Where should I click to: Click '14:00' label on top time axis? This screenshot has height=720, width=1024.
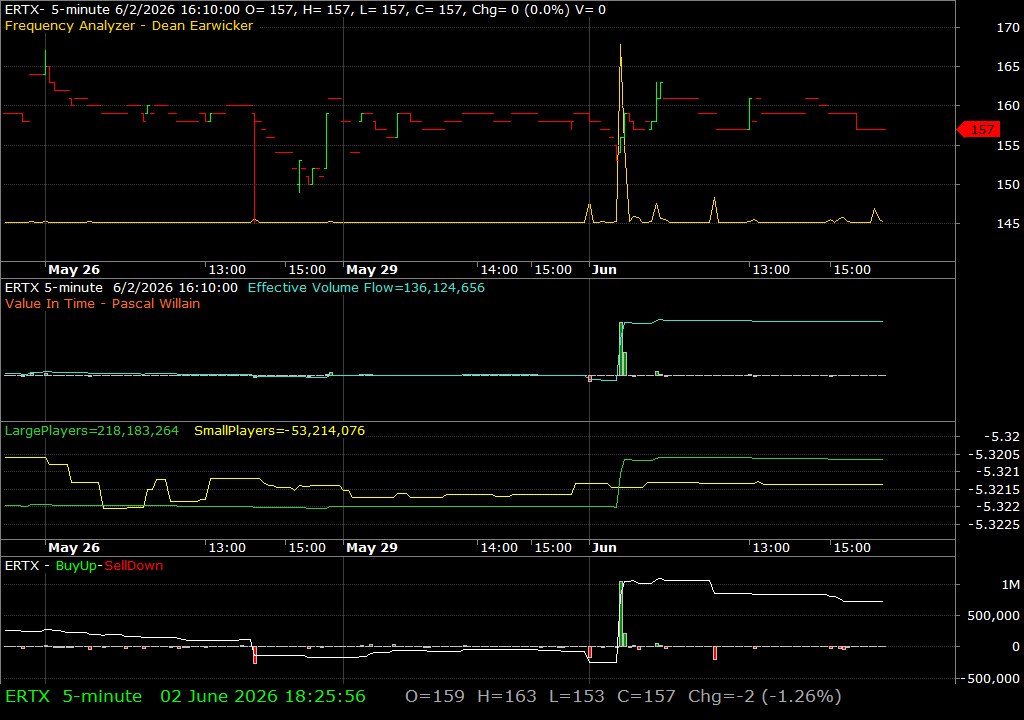click(x=499, y=270)
